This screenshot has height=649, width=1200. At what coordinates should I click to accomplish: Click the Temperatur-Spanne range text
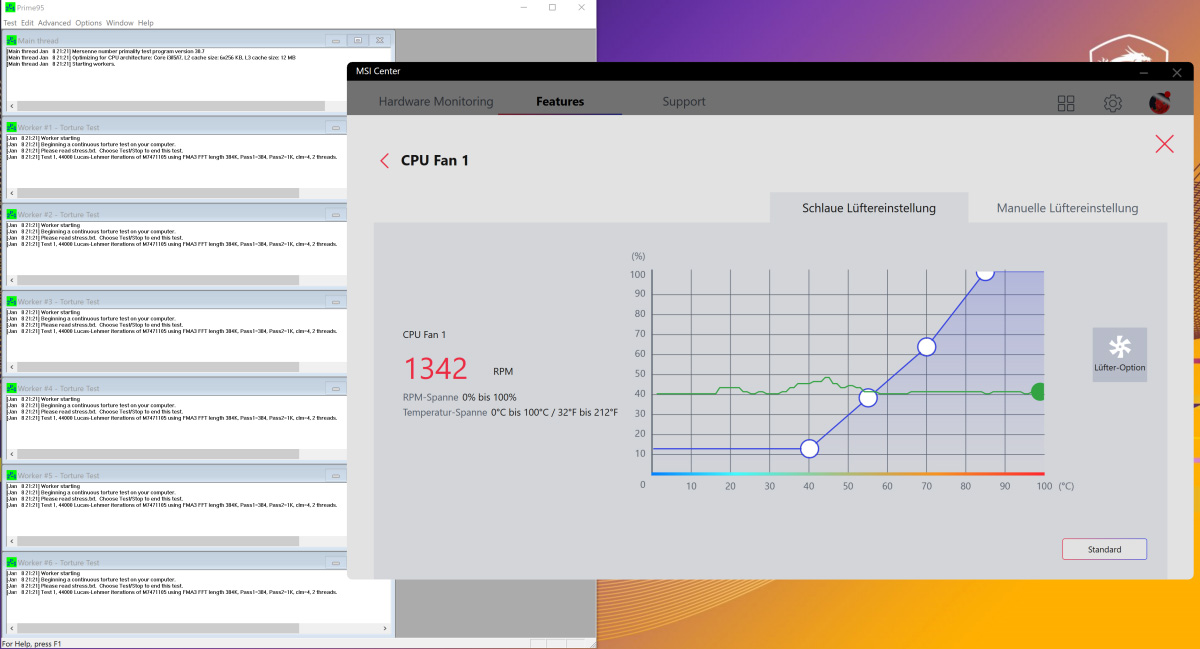pyautogui.click(x=510, y=412)
